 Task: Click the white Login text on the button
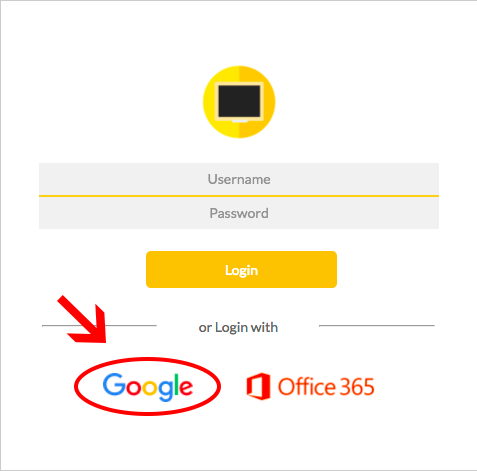coord(241,270)
